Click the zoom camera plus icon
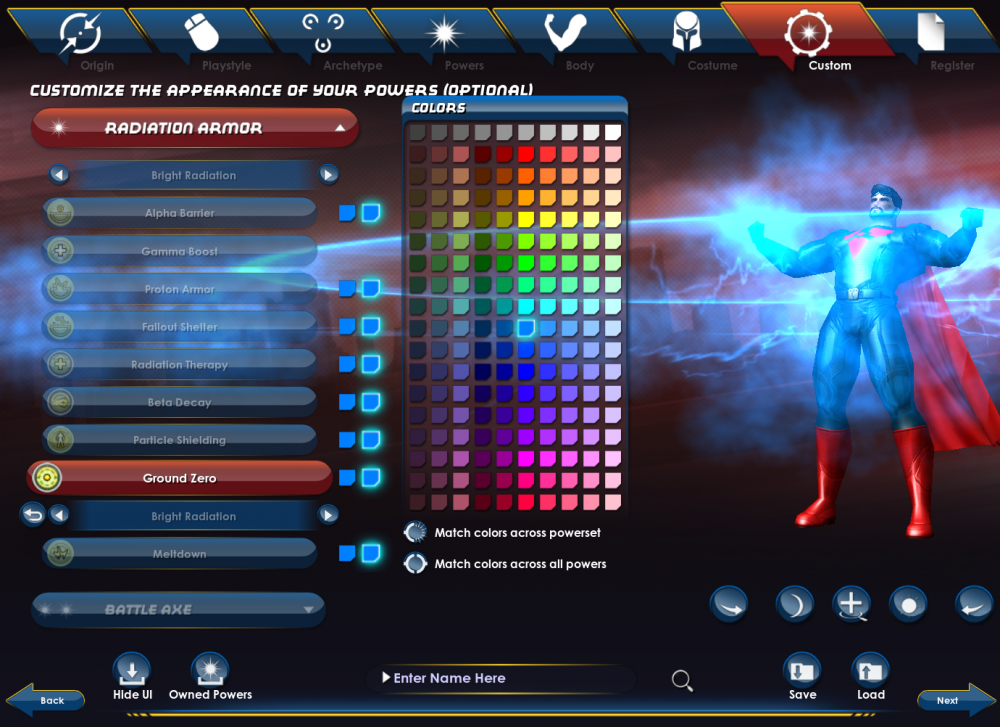 click(x=851, y=604)
